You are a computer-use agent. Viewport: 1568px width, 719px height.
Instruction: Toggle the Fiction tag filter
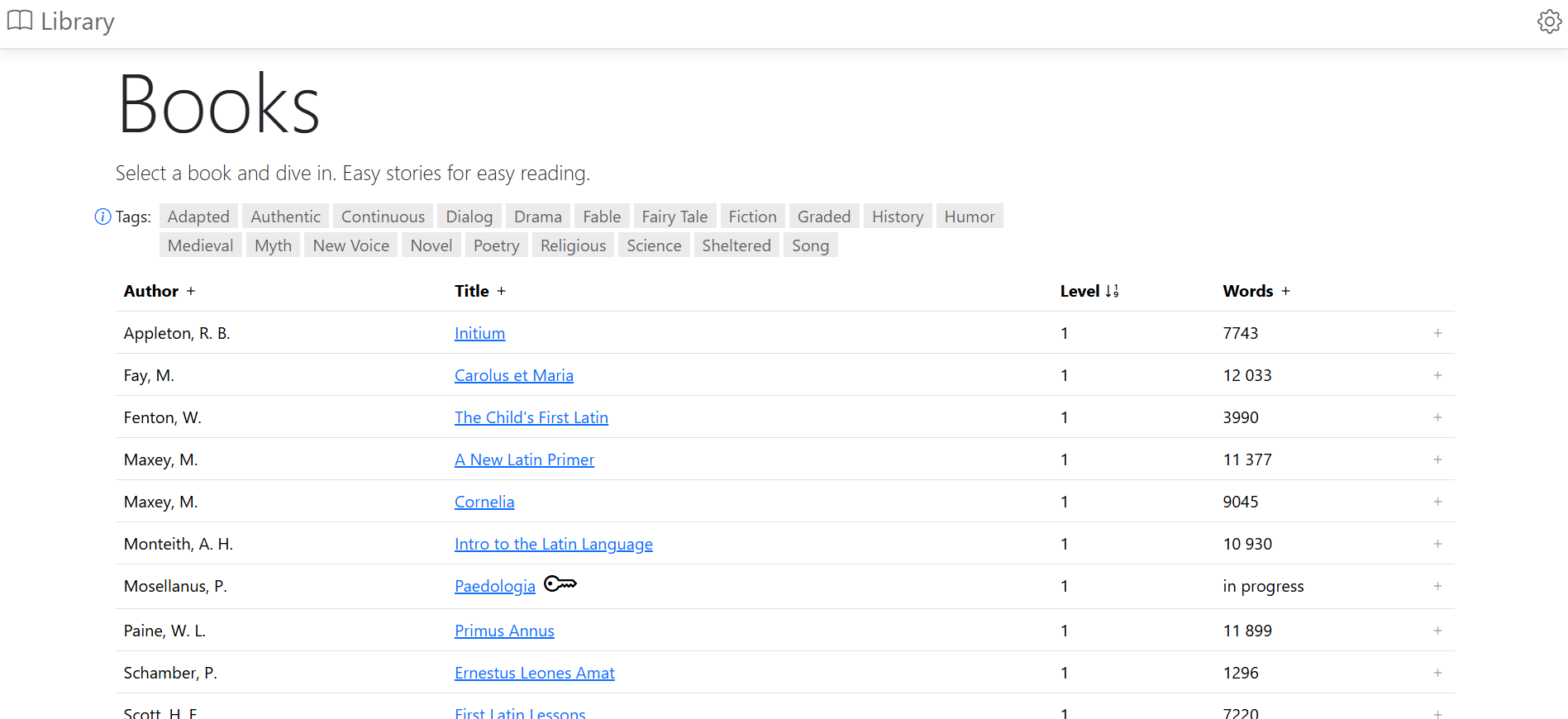(x=753, y=217)
